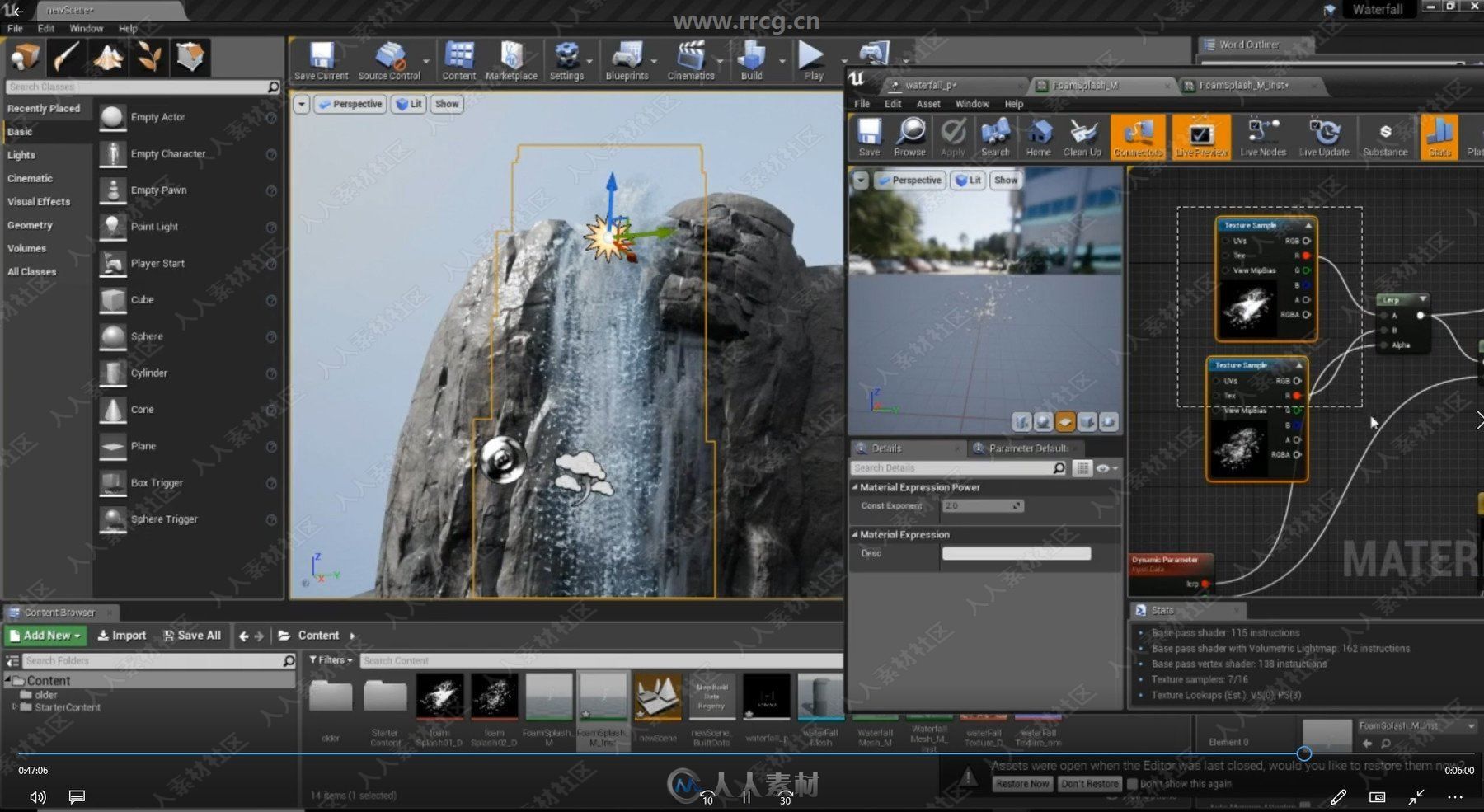
Task: Select the Geometry Editing mode icon
Action: pyautogui.click(x=190, y=57)
